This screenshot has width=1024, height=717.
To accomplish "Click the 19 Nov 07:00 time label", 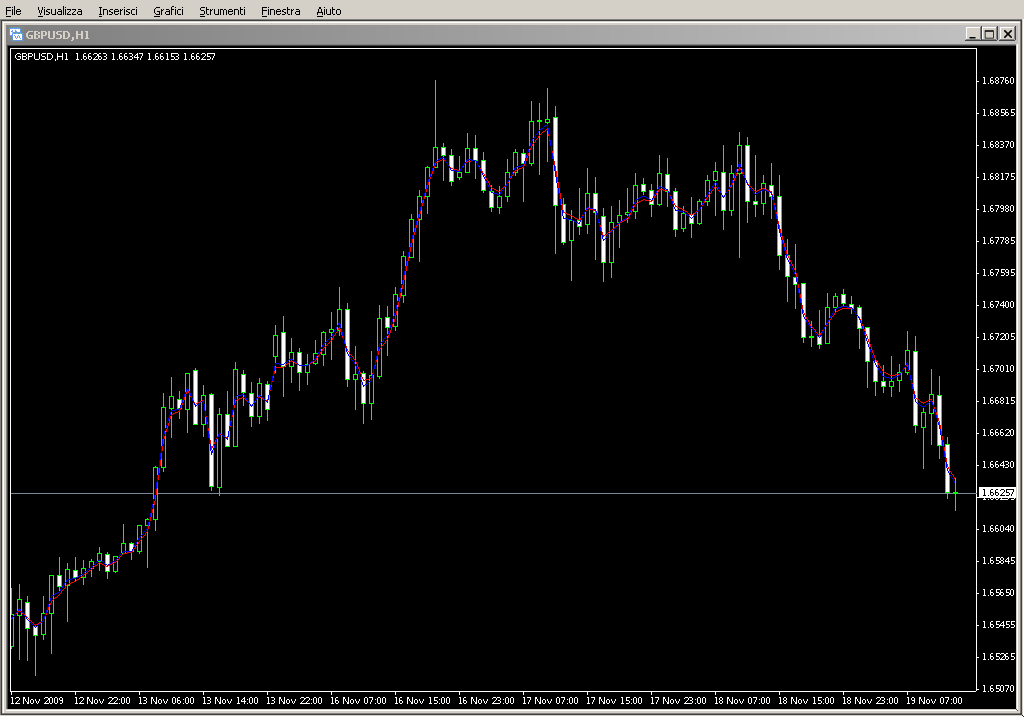I will pyautogui.click(x=935, y=701).
